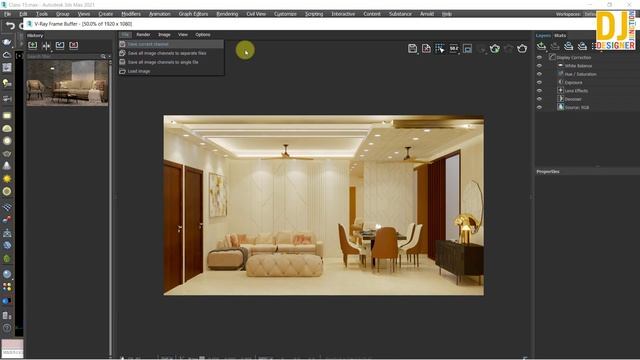Click Save current channel toolbar icon
640x360 pixels.
412,49
